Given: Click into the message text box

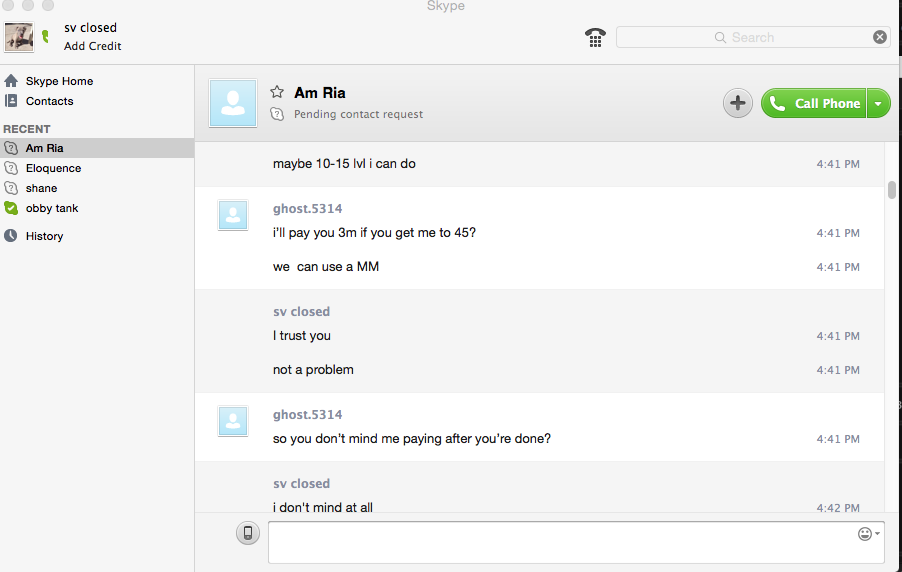Looking at the screenshot, I should pos(560,542).
